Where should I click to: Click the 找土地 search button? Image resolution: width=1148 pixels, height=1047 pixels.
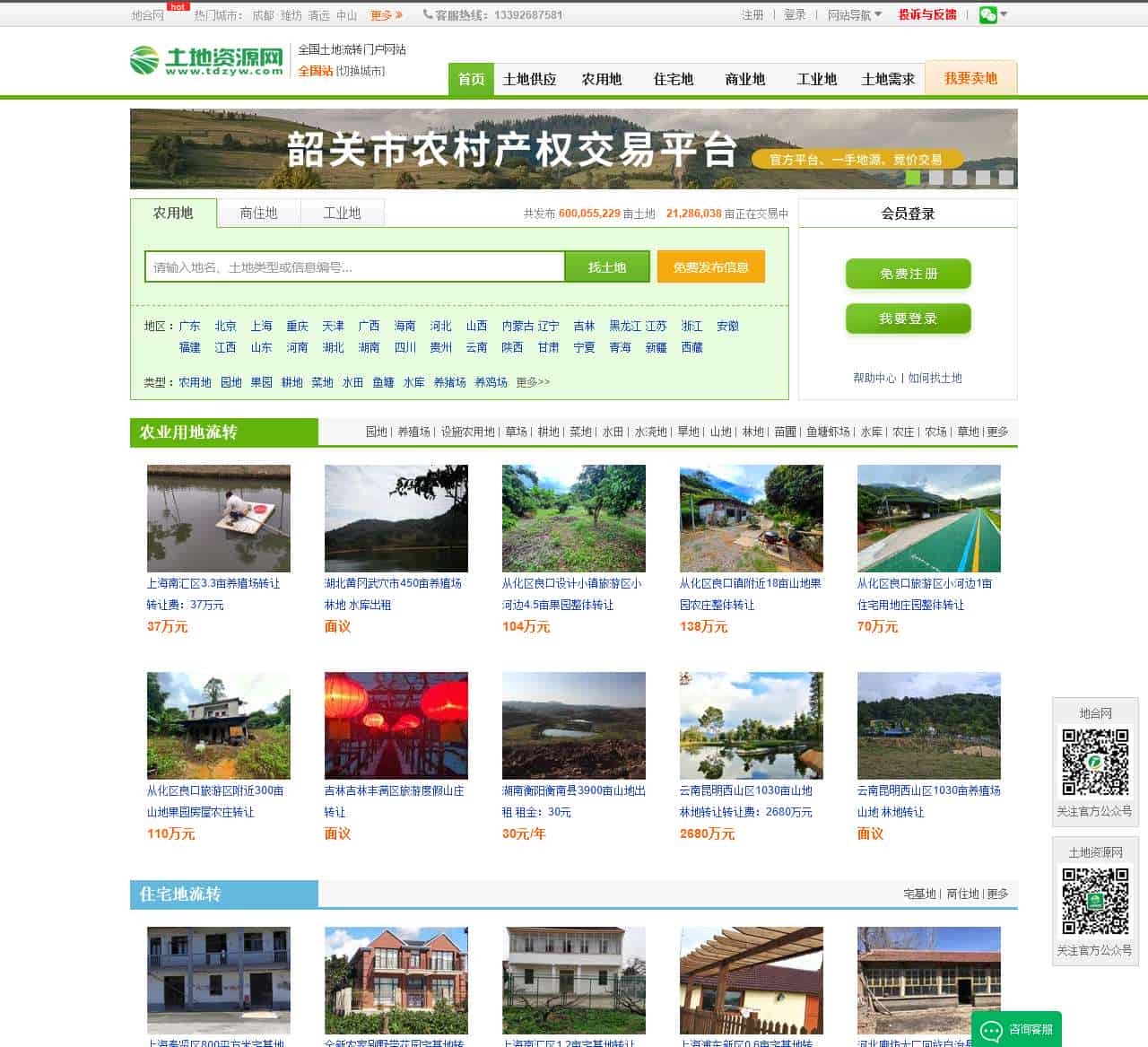pos(607,266)
